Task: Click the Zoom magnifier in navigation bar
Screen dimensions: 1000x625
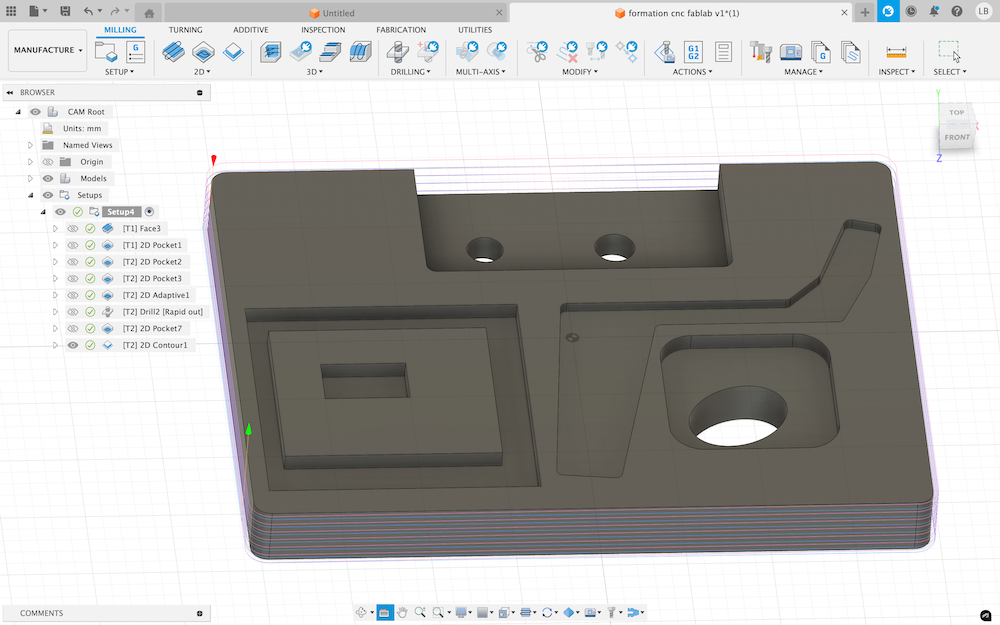Action: click(420, 612)
